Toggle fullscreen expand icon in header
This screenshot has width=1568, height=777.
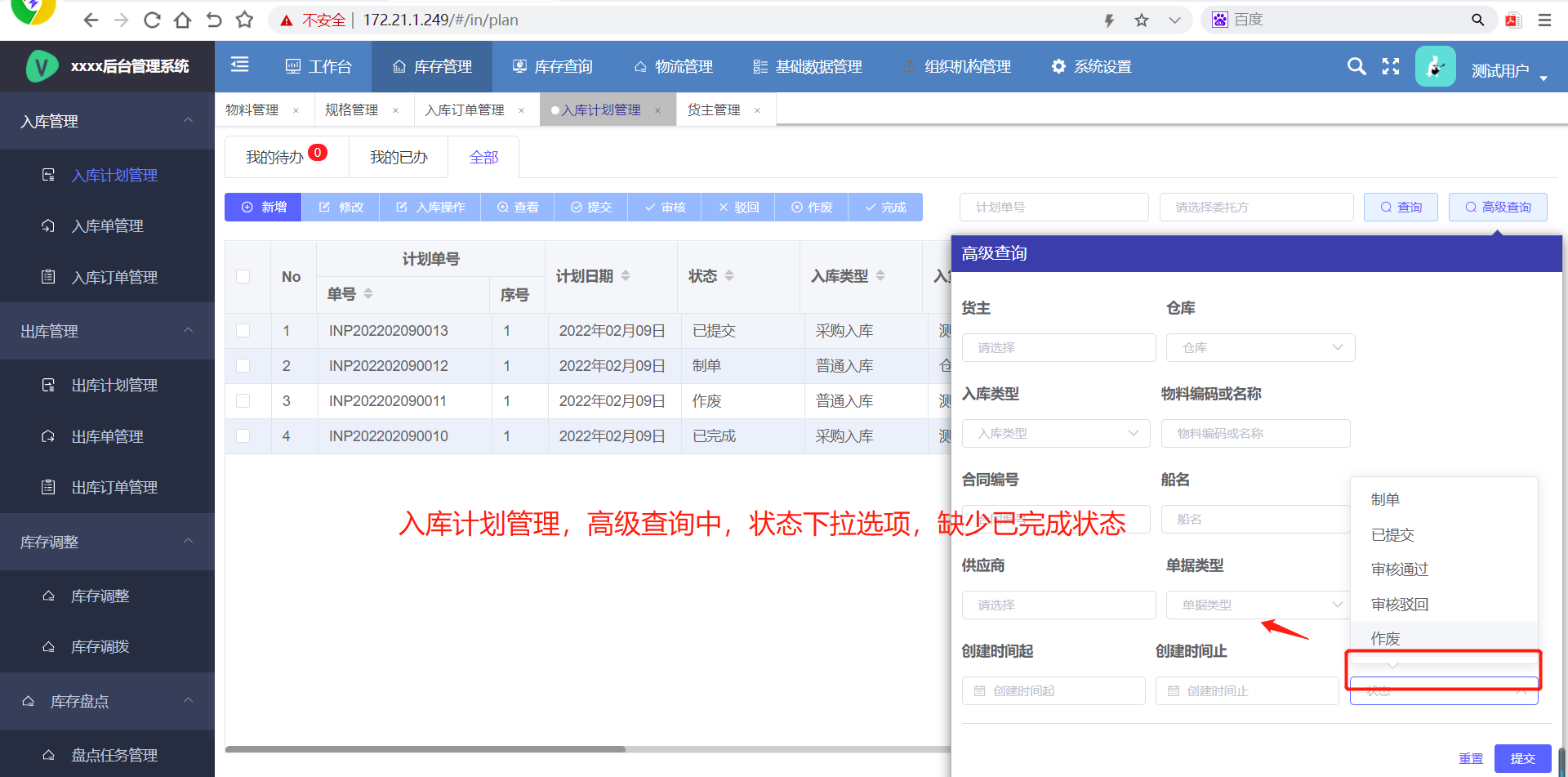[x=1391, y=66]
